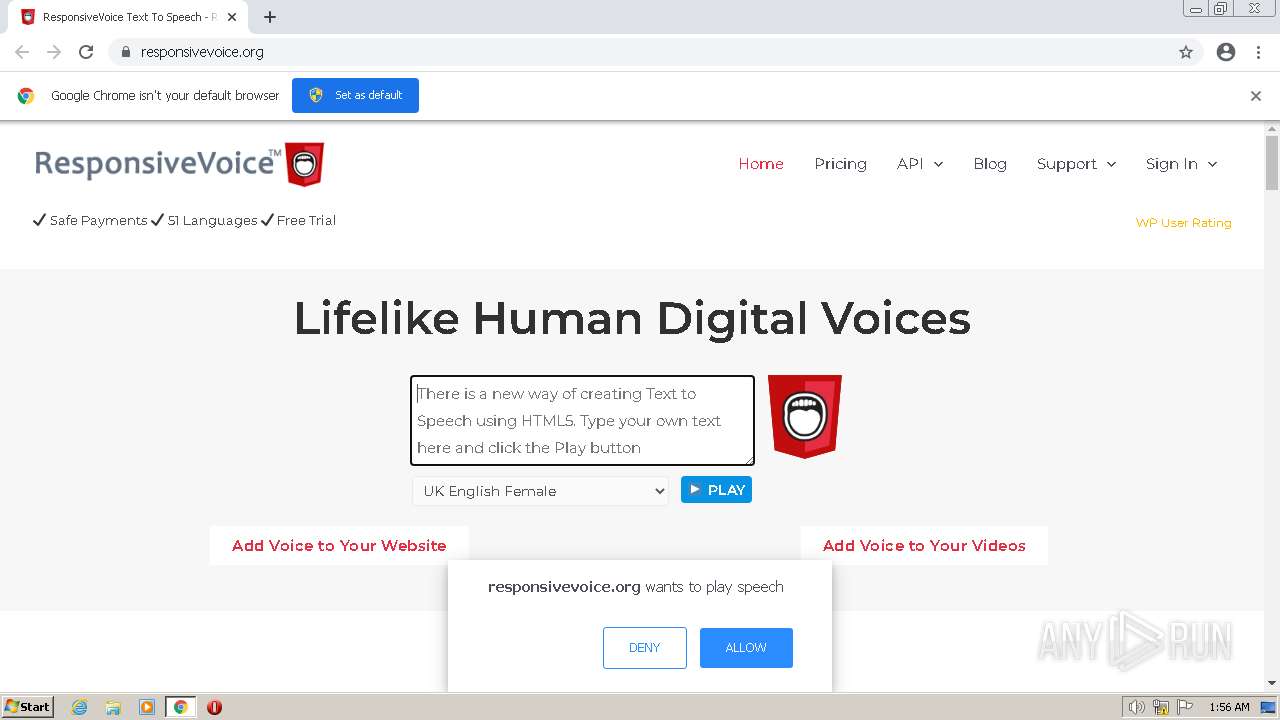Open a new tab with plus
The image size is (1280, 720).
coord(270,17)
